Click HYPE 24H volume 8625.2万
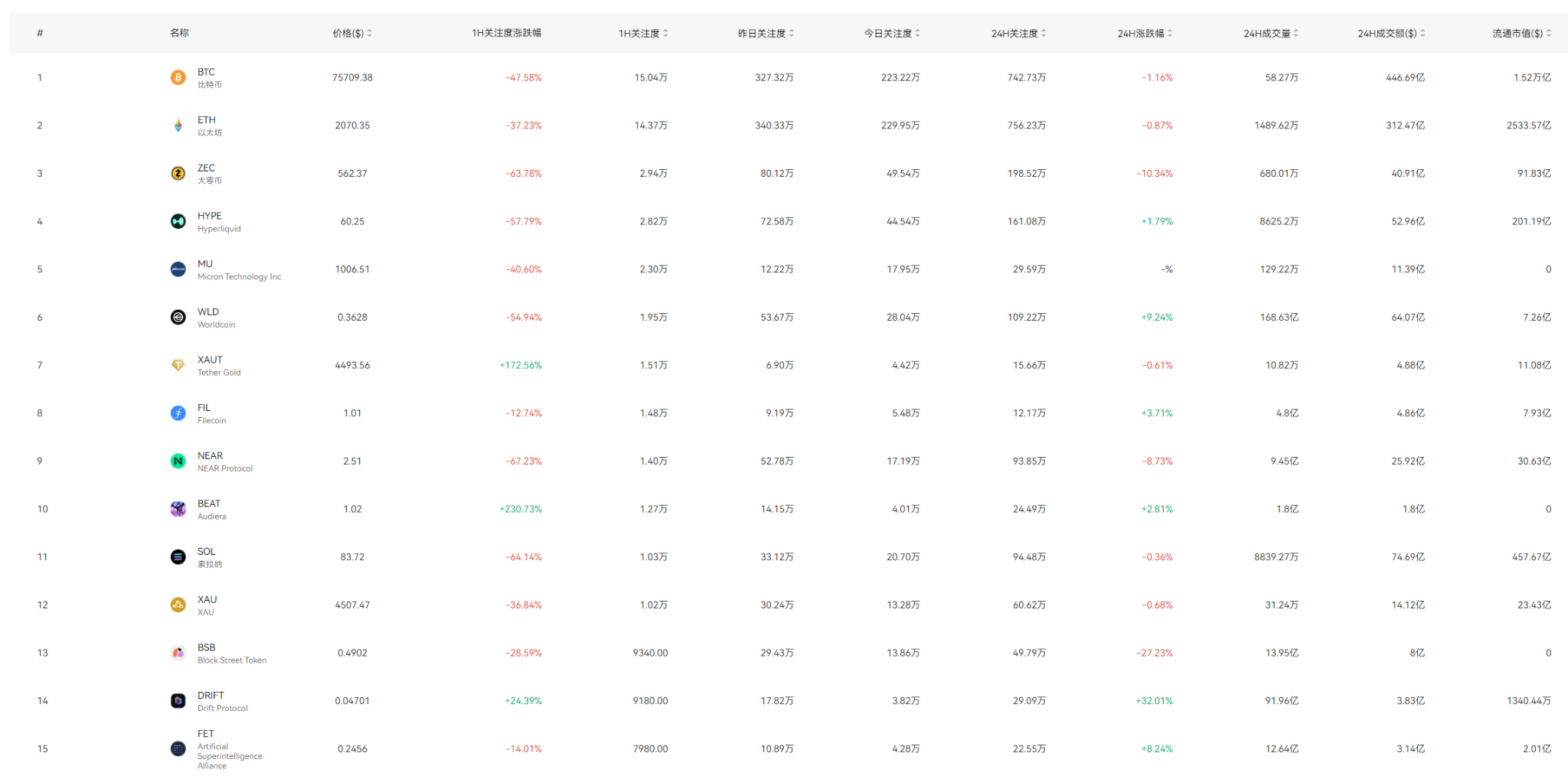1568x776 pixels. coord(1279,221)
